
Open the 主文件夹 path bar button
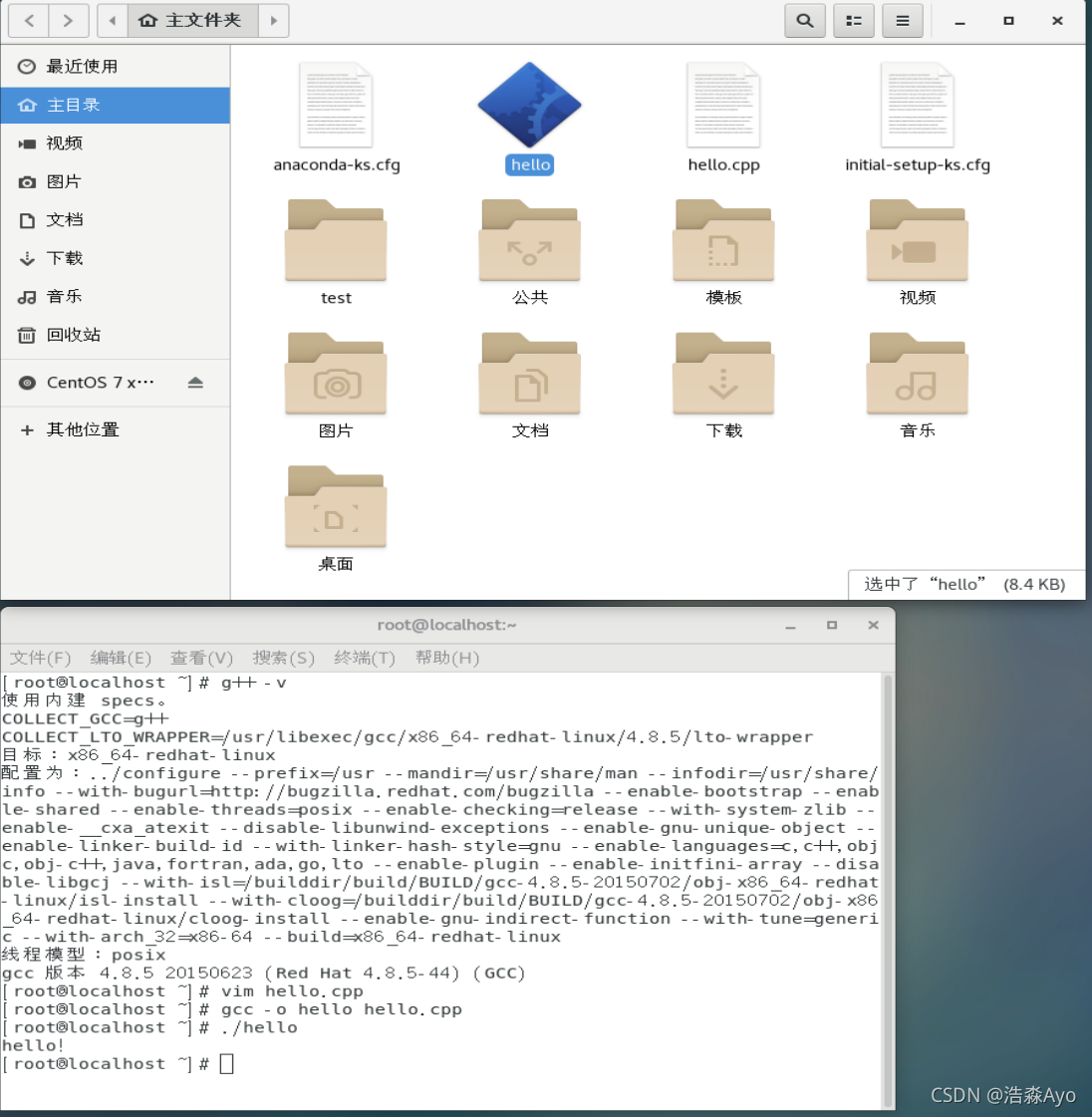point(193,21)
